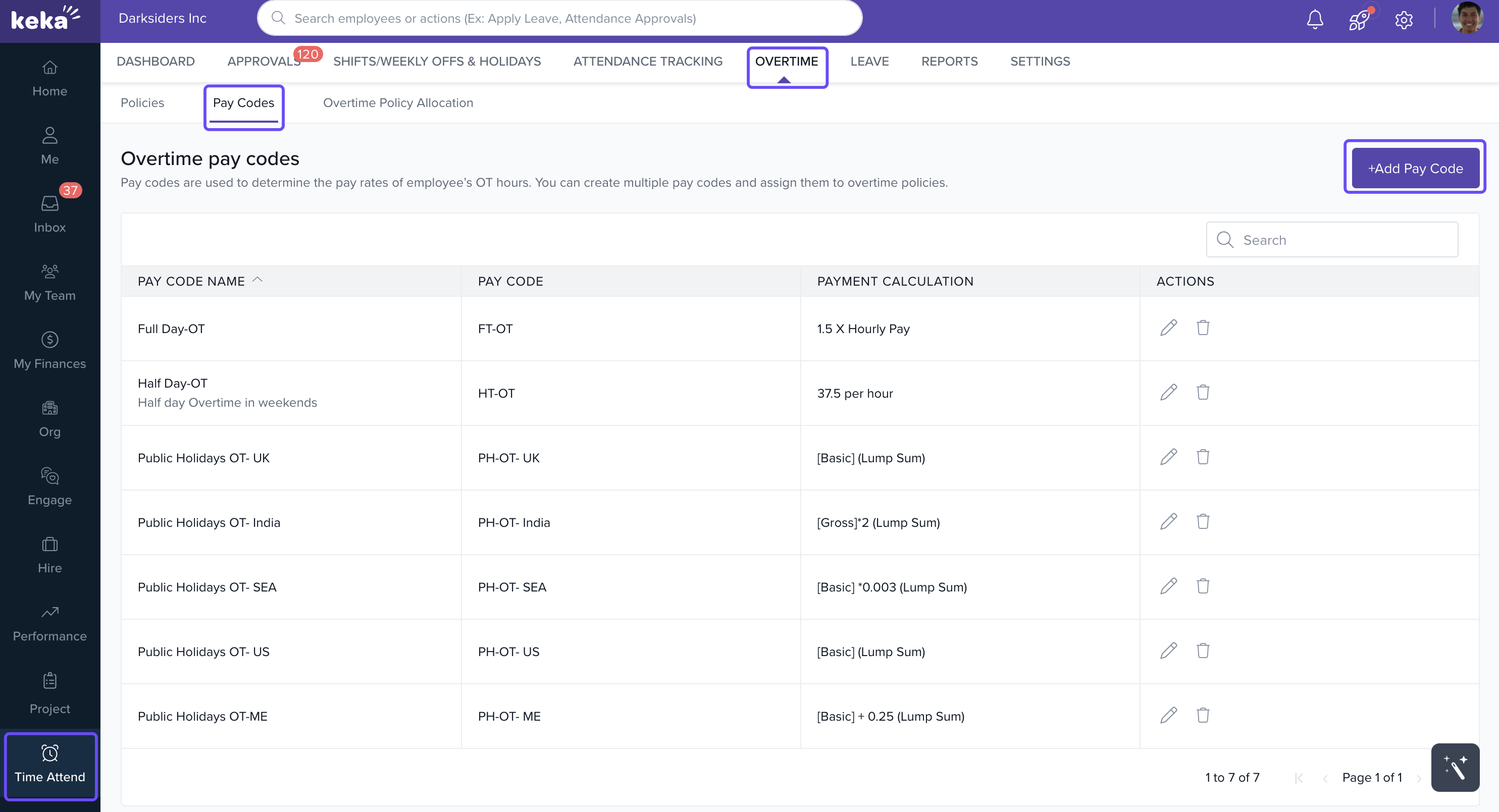Open the Approvals tab
This screenshot has height=812, width=1499.
point(264,62)
